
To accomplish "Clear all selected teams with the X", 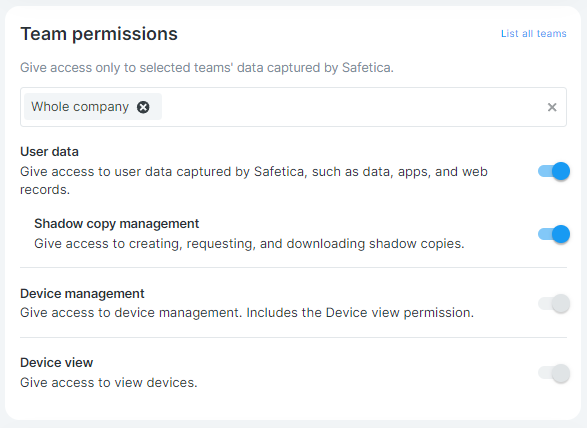I will (552, 107).
